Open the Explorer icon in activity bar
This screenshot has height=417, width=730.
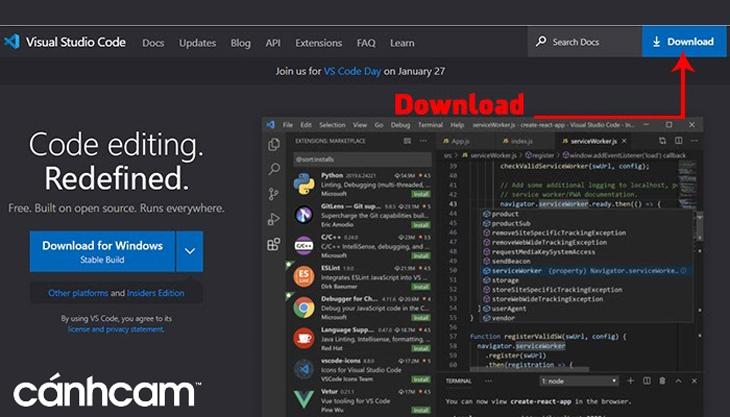[274, 144]
